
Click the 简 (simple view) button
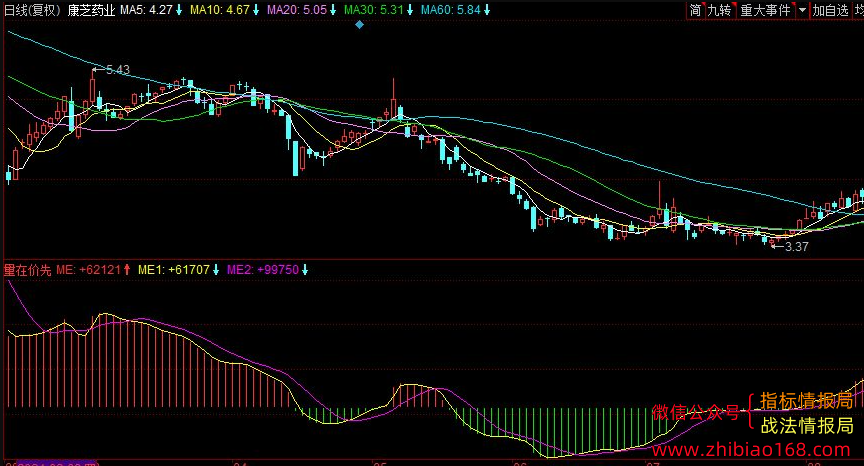point(695,10)
